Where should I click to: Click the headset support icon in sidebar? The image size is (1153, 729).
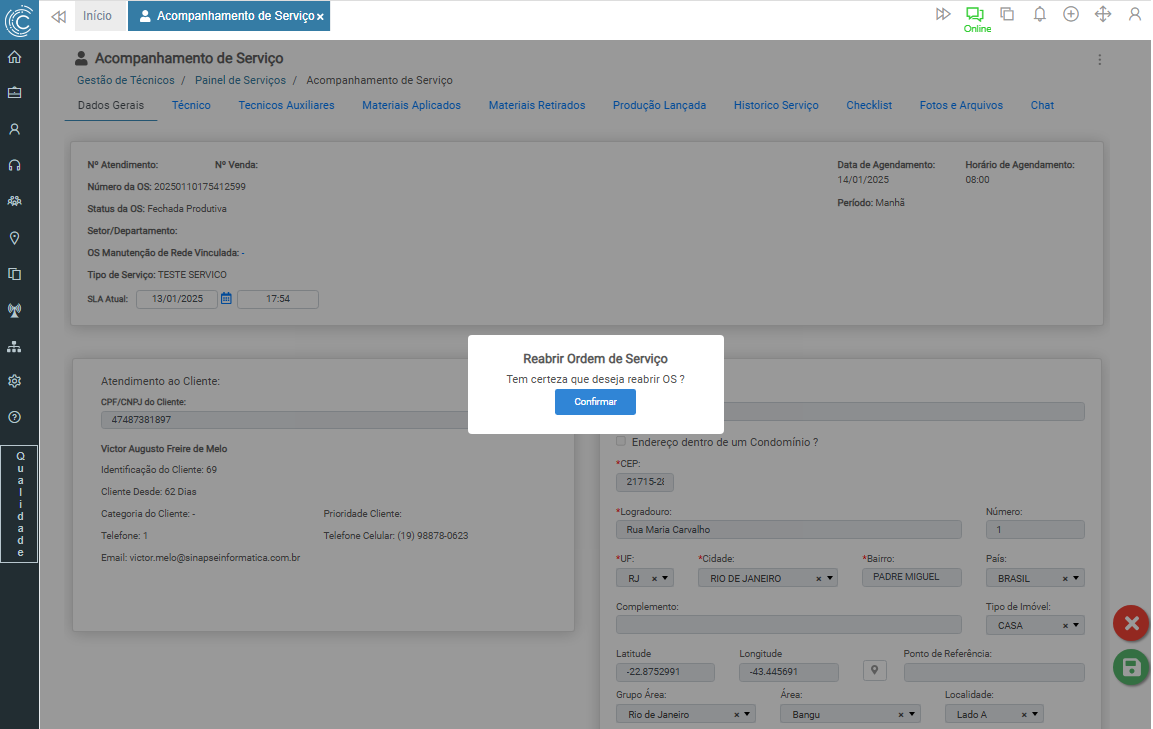click(x=14, y=165)
